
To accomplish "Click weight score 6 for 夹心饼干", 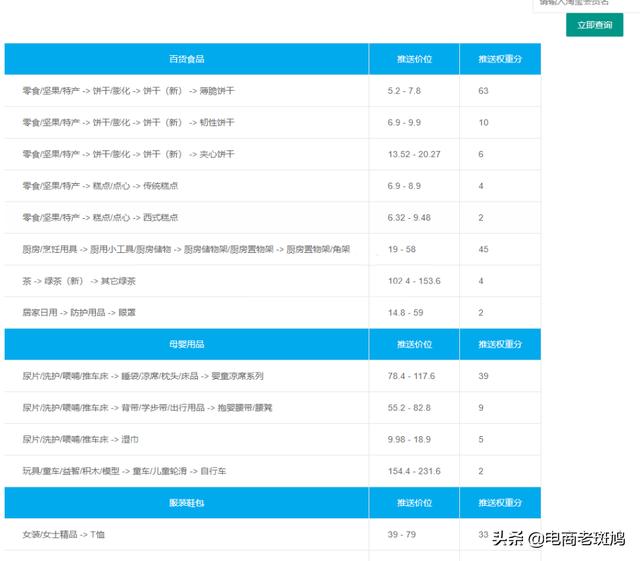I will [x=481, y=154].
